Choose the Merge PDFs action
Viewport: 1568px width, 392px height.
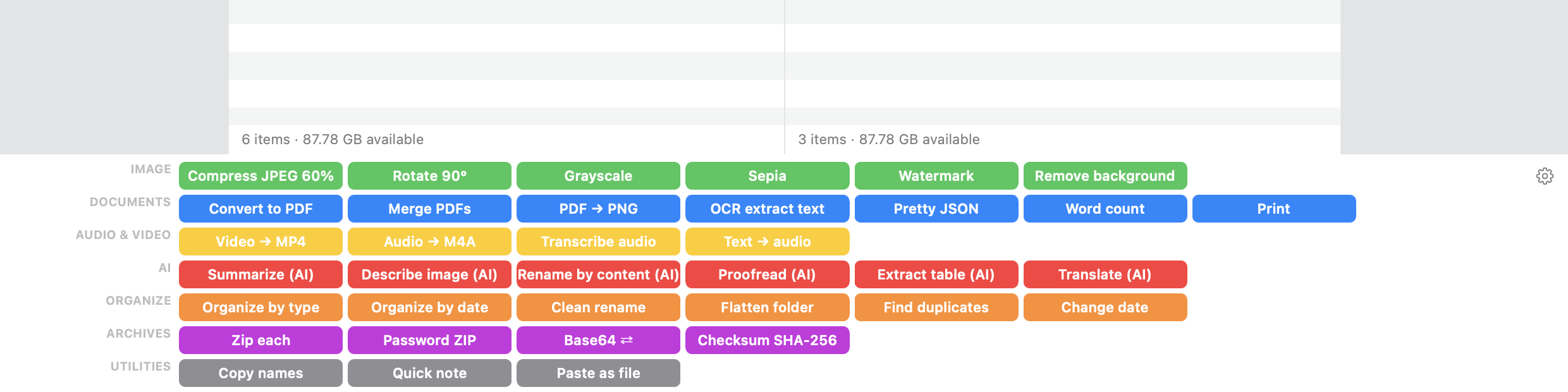point(429,209)
